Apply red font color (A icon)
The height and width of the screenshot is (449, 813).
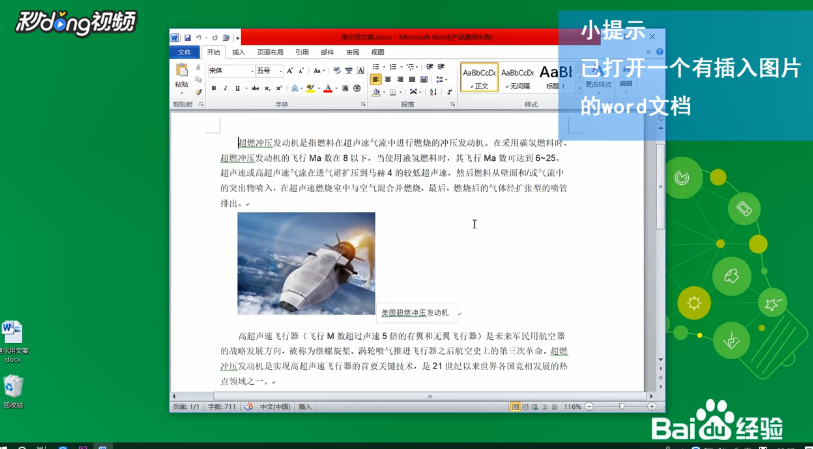pyautogui.click(x=328, y=88)
